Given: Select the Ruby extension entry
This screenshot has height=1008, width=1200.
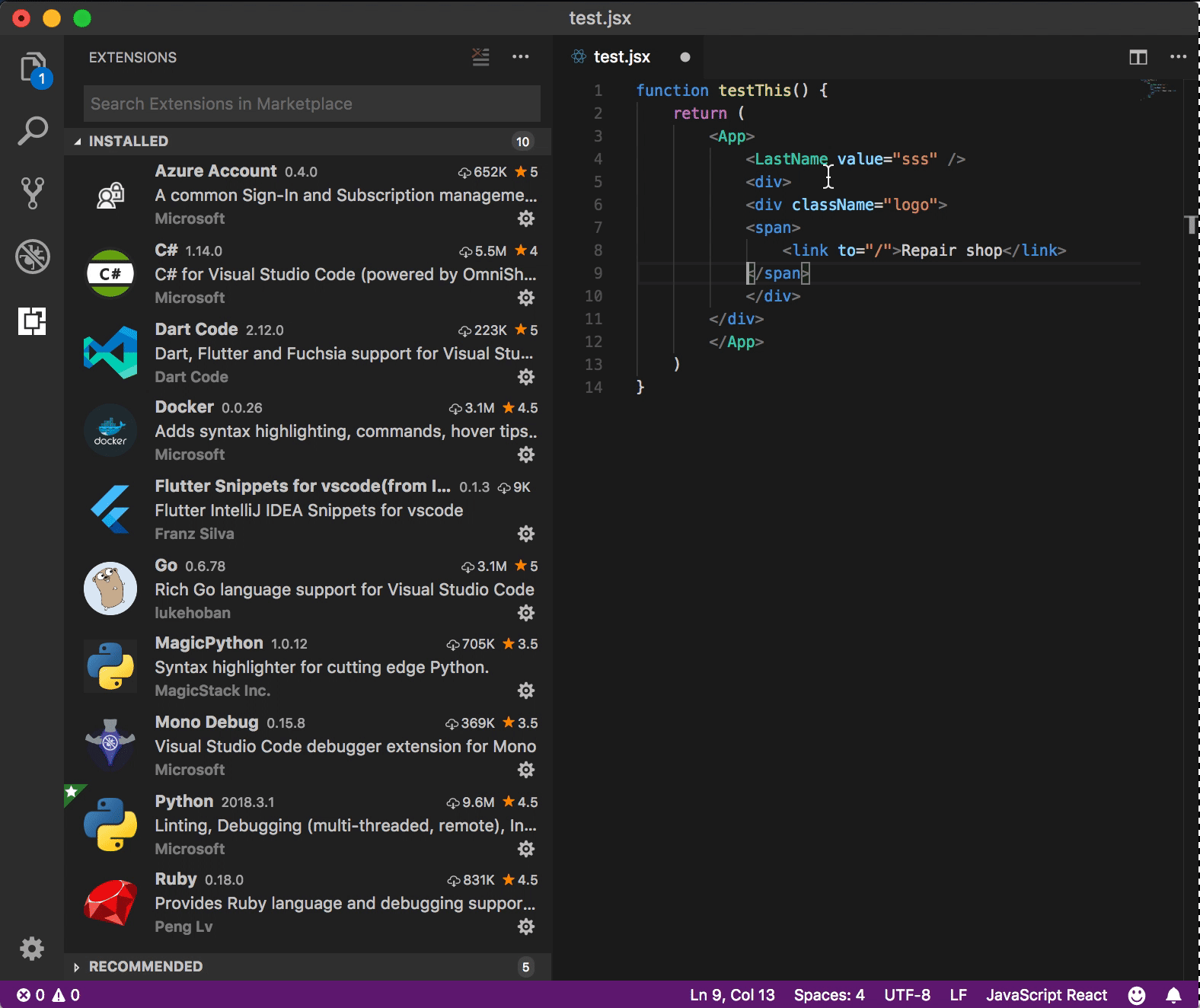Looking at the screenshot, I should [x=308, y=903].
